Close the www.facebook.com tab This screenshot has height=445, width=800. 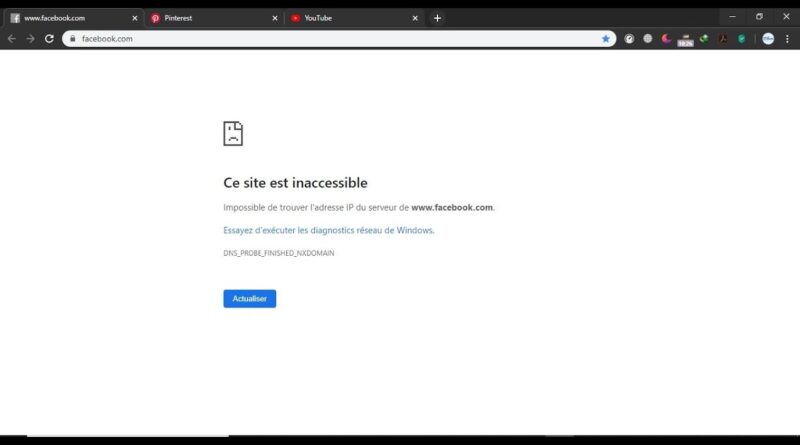click(x=135, y=18)
